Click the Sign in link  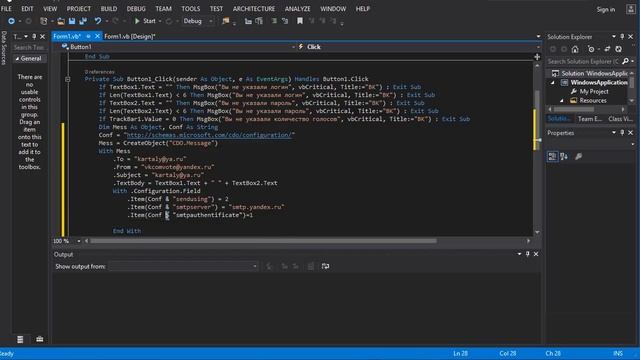[606, 9]
